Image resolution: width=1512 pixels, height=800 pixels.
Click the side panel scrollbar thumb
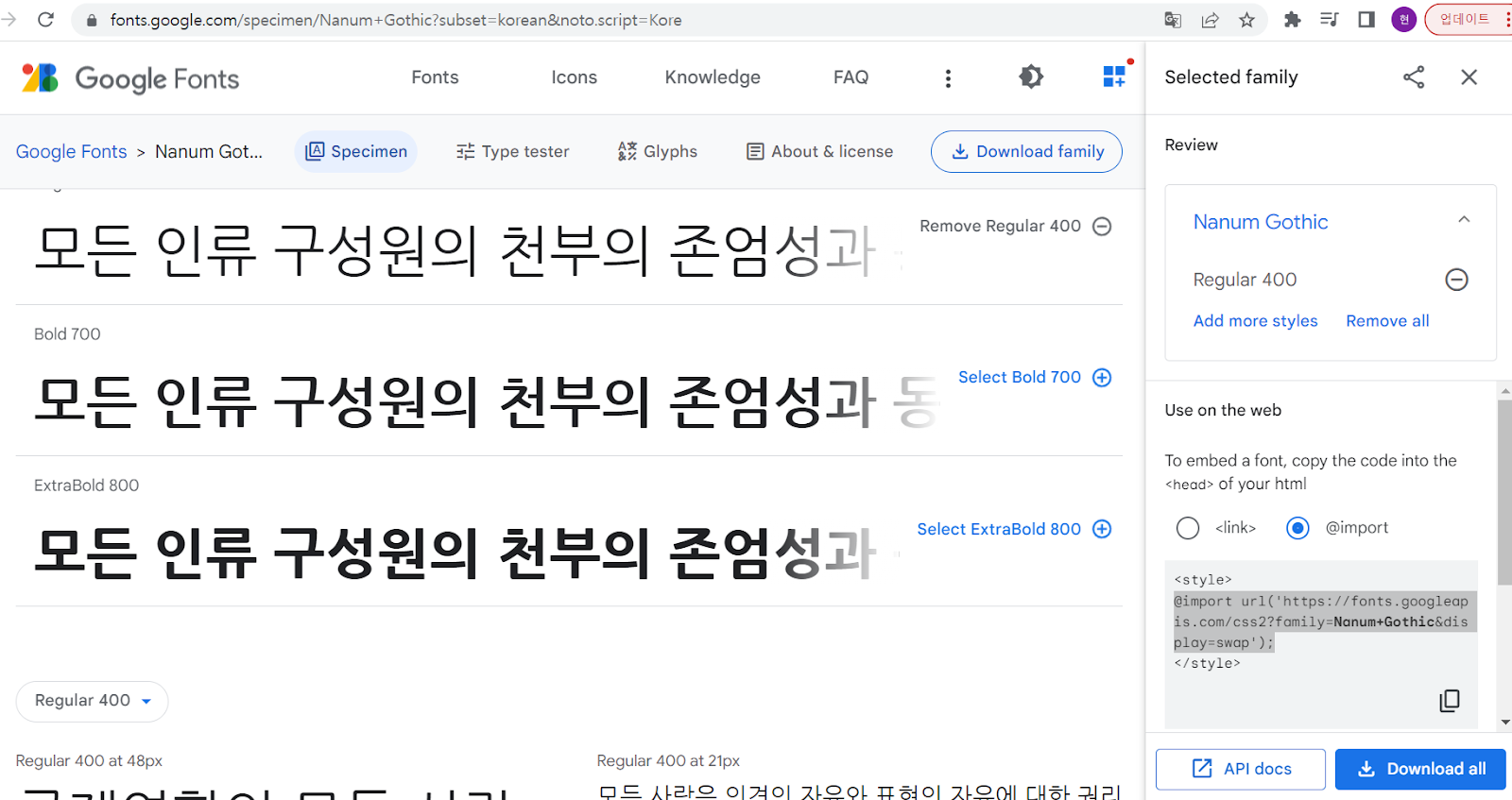1504,491
